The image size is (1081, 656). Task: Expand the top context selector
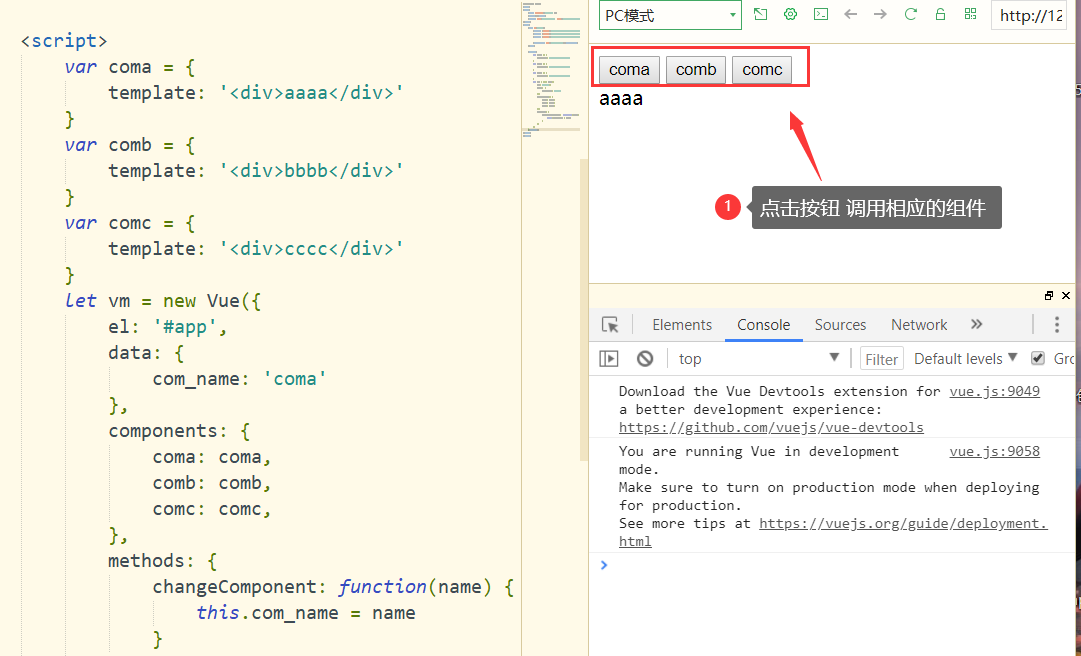point(758,358)
